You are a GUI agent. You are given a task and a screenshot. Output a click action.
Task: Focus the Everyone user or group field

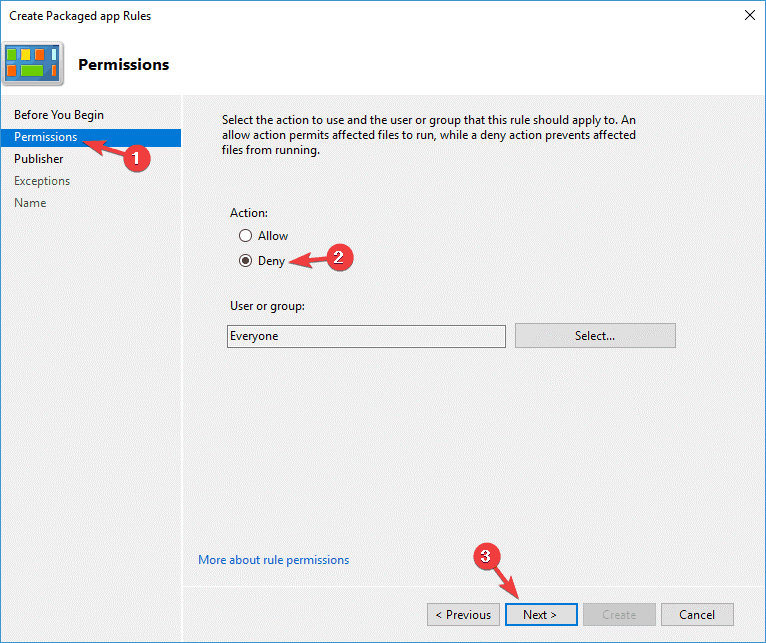point(366,336)
